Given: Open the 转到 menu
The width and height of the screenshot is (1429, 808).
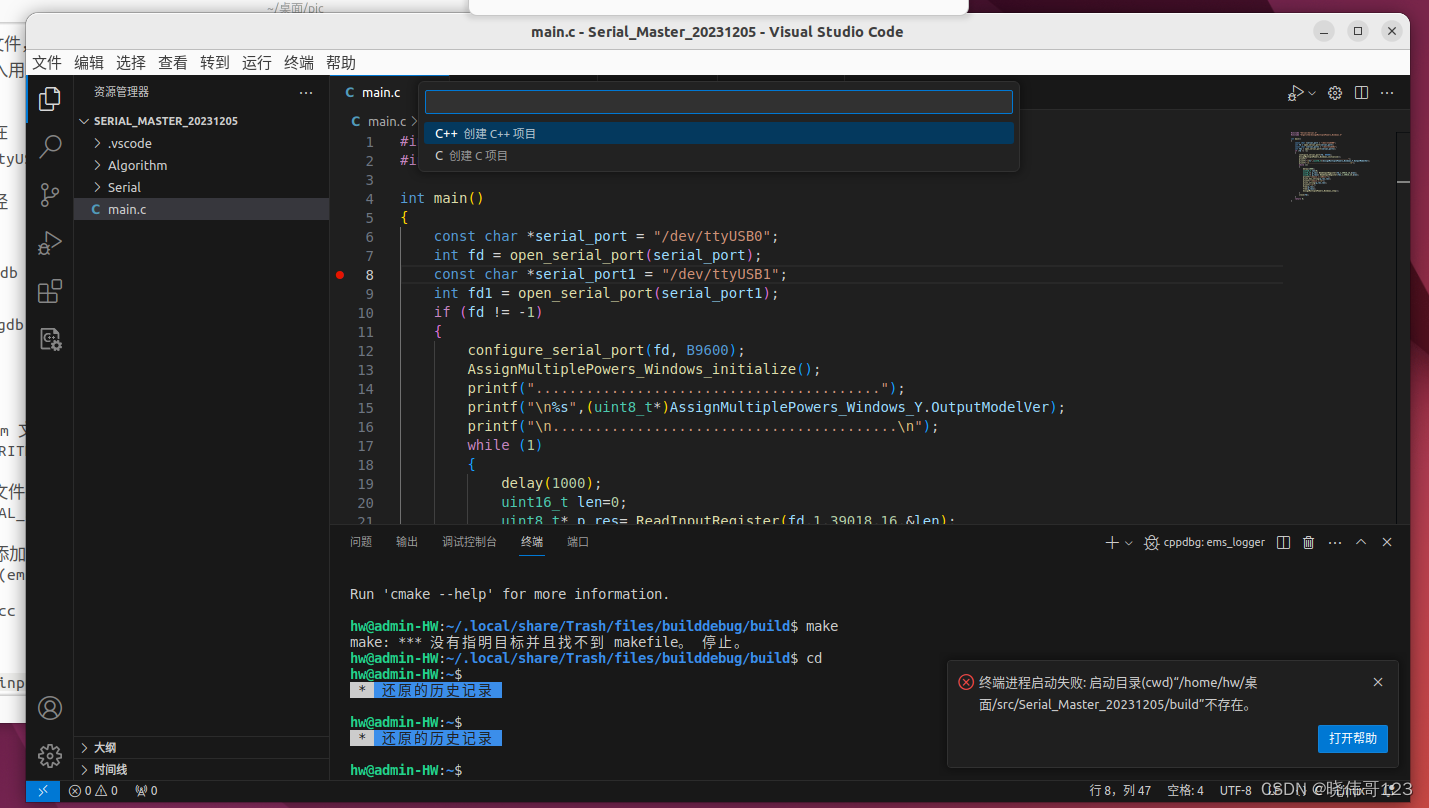Looking at the screenshot, I should 215,63.
